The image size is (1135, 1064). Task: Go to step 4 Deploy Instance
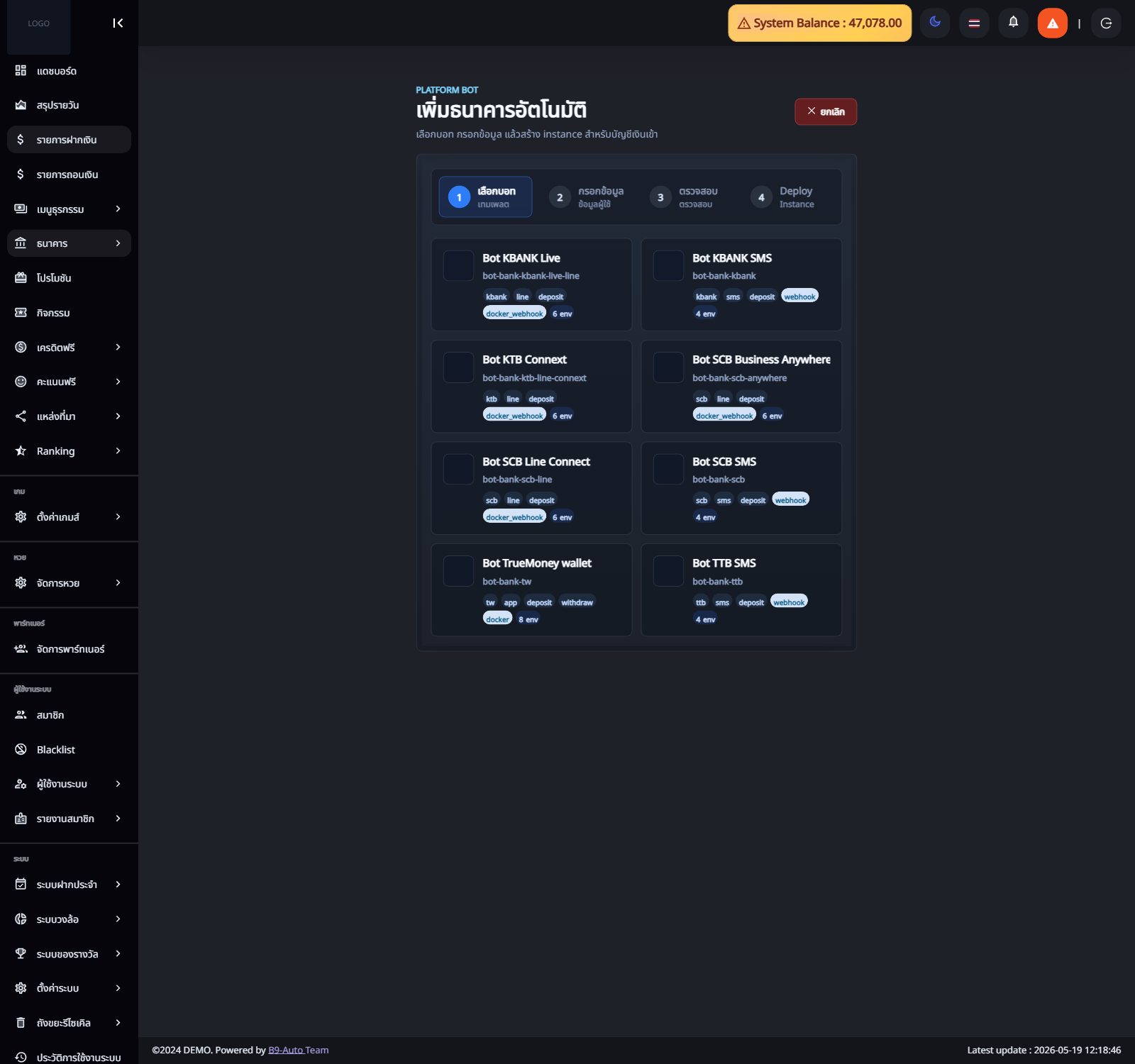tap(787, 196)
